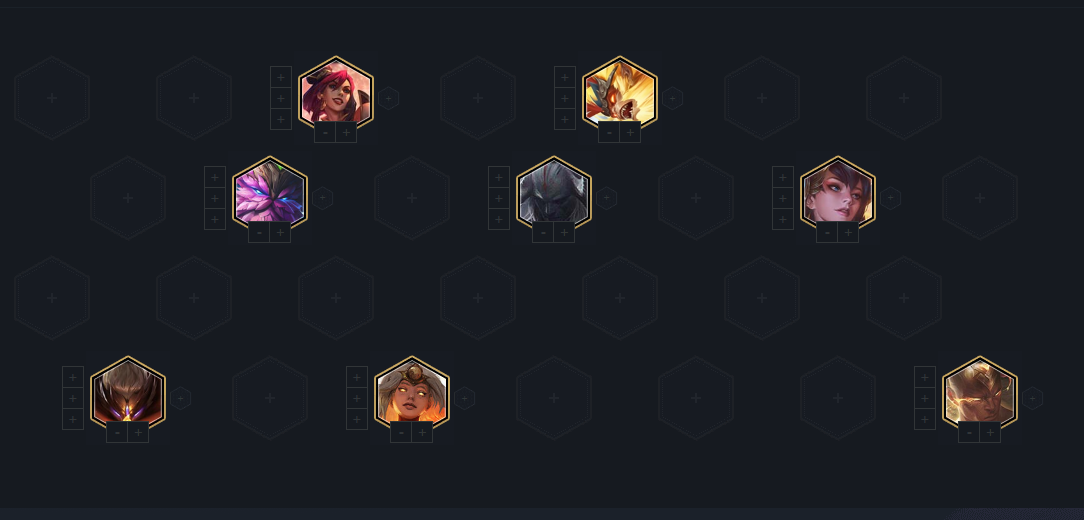Select the yellow roaring creature champion portrait
Viewport: 1084px width, 520px height.
tap(620, 93)
